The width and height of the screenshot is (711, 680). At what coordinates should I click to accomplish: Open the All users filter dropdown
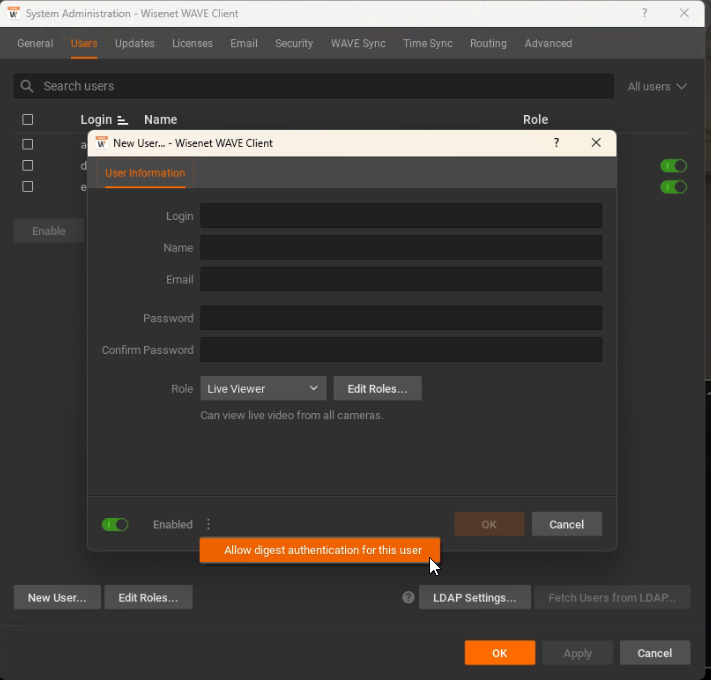tap(657, 87)
